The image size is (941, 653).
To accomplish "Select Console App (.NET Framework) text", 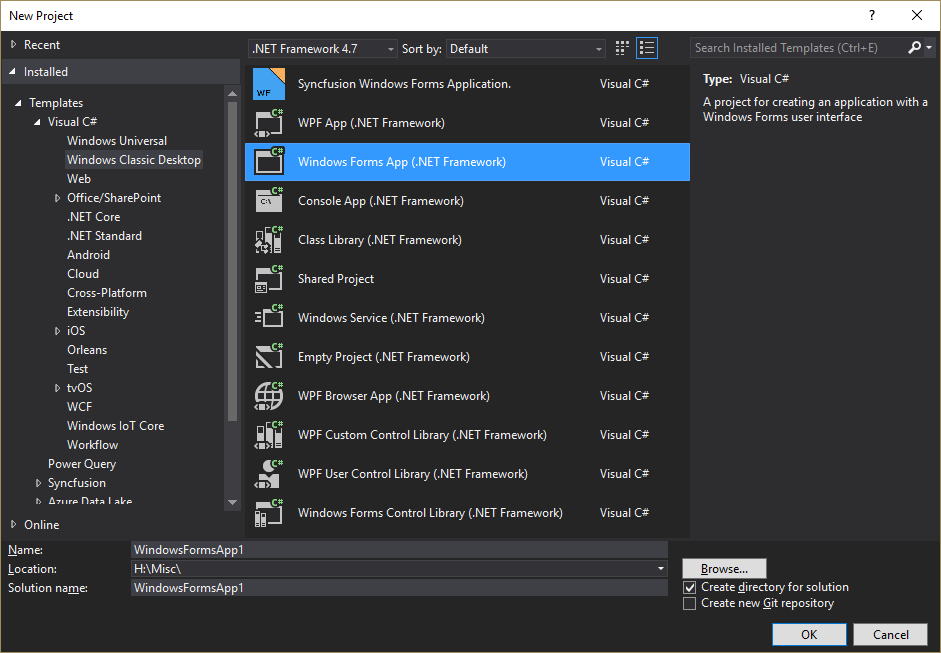I will tap(381, 201).
